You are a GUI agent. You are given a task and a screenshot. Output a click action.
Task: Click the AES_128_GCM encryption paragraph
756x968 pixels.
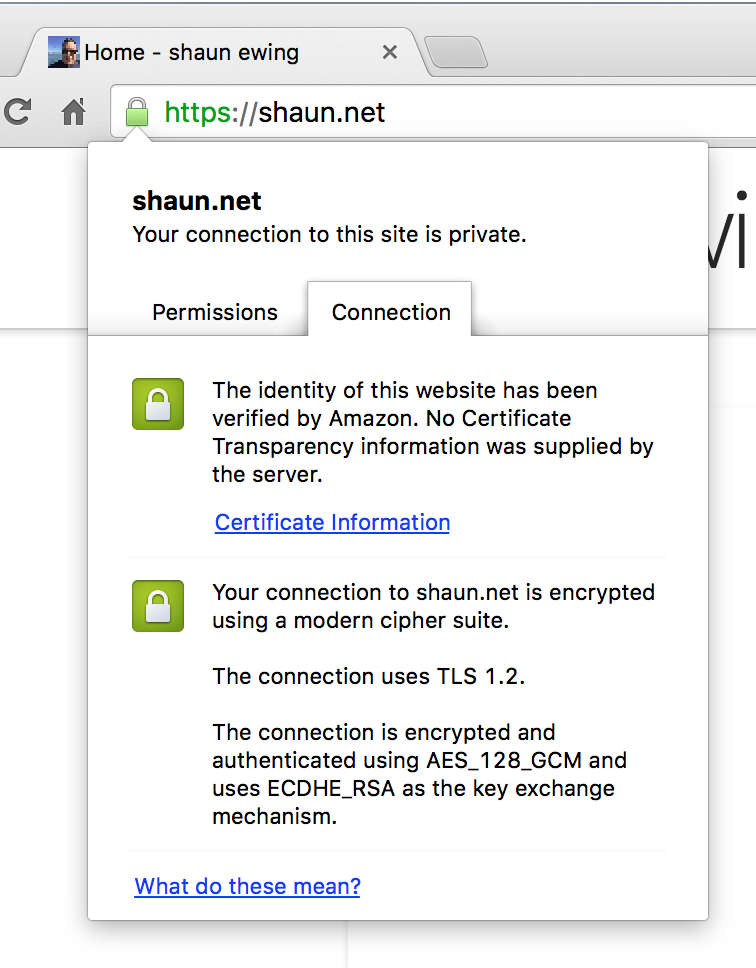tap(419, 774)
